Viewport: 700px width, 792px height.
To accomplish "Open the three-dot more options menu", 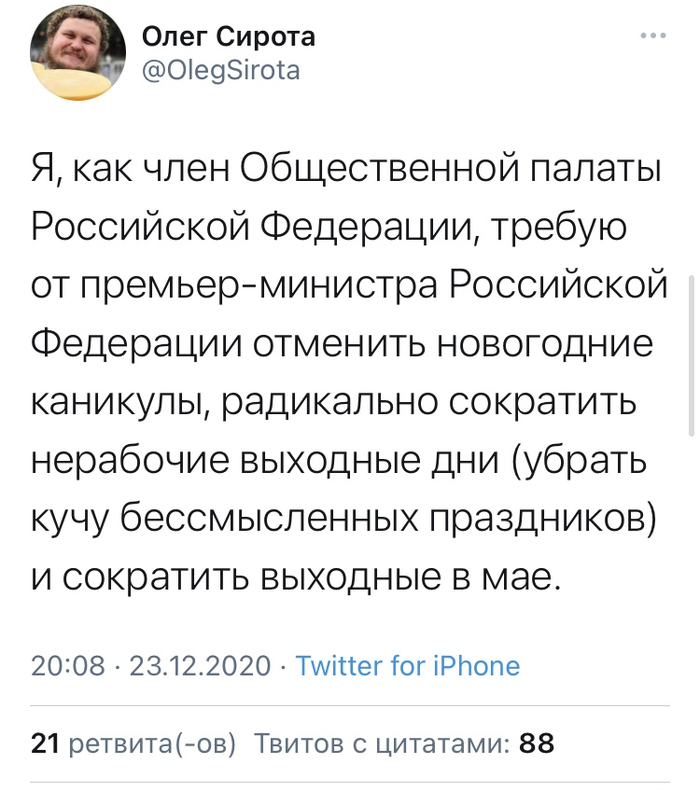I will tap(652, 36).
